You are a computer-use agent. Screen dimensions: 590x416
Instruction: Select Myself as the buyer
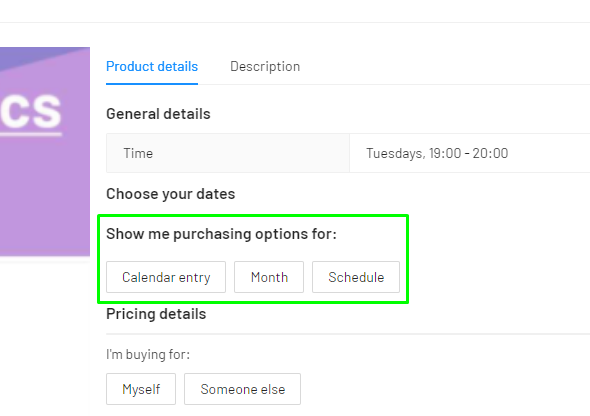point(141,389)
